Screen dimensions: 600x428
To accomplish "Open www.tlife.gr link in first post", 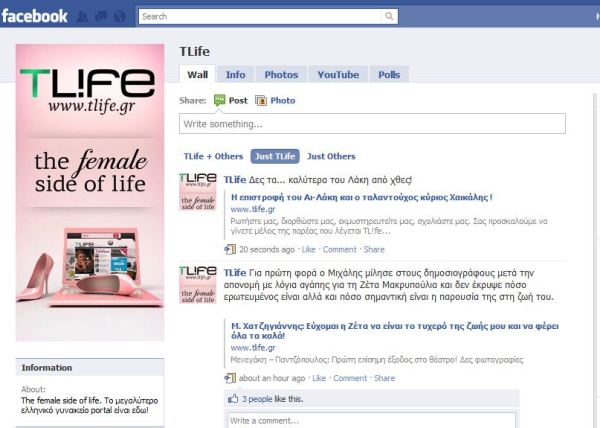I will pos(253,209).
